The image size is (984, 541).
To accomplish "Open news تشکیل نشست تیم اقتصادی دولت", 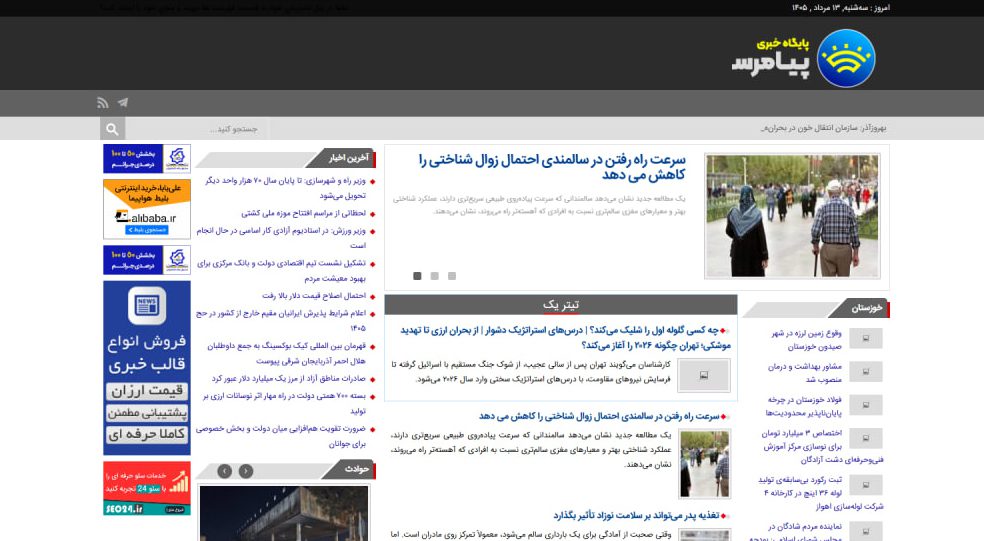I will (281, 270).
